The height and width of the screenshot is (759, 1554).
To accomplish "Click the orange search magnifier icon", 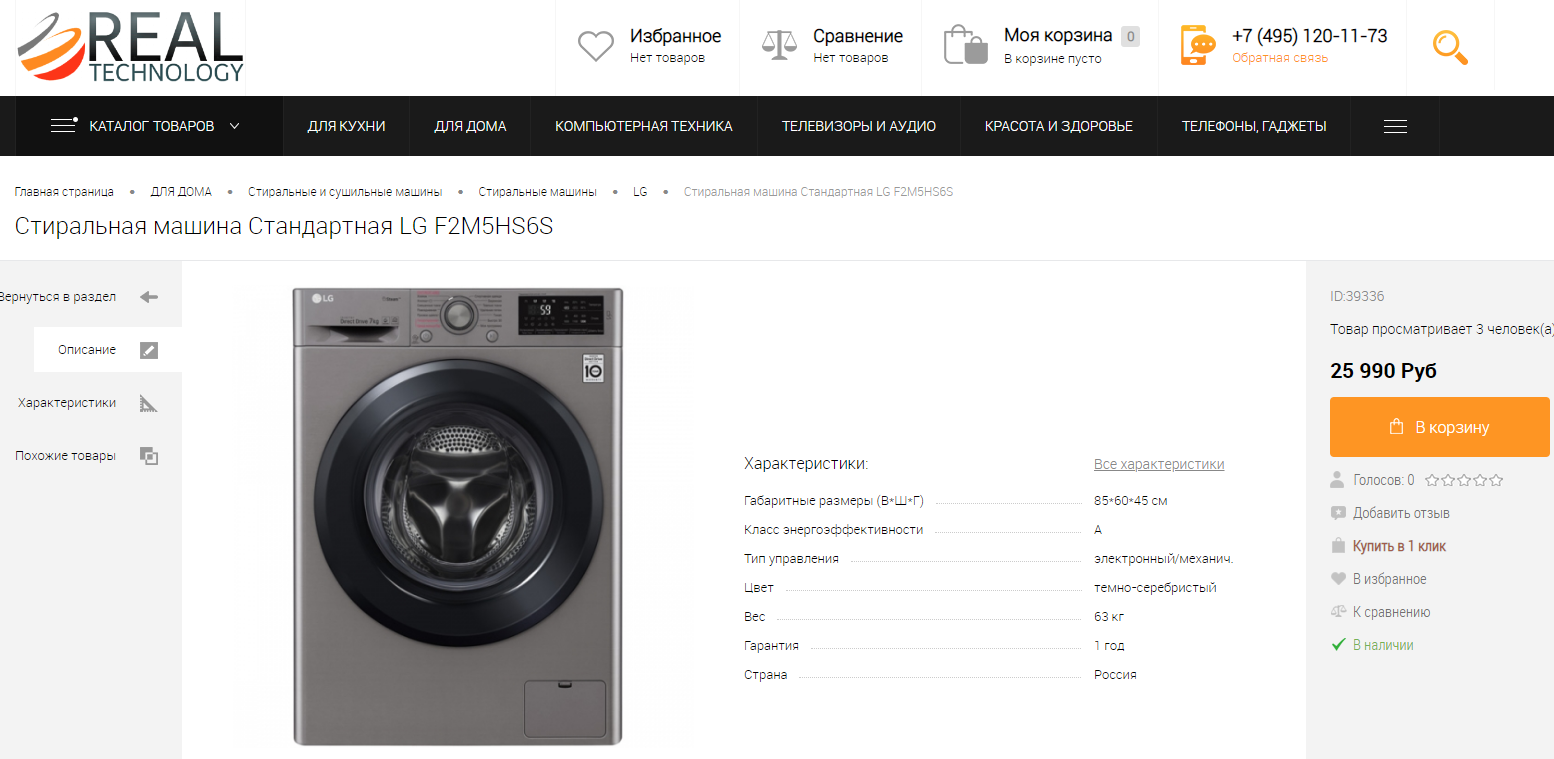I will click(1450, 47).
